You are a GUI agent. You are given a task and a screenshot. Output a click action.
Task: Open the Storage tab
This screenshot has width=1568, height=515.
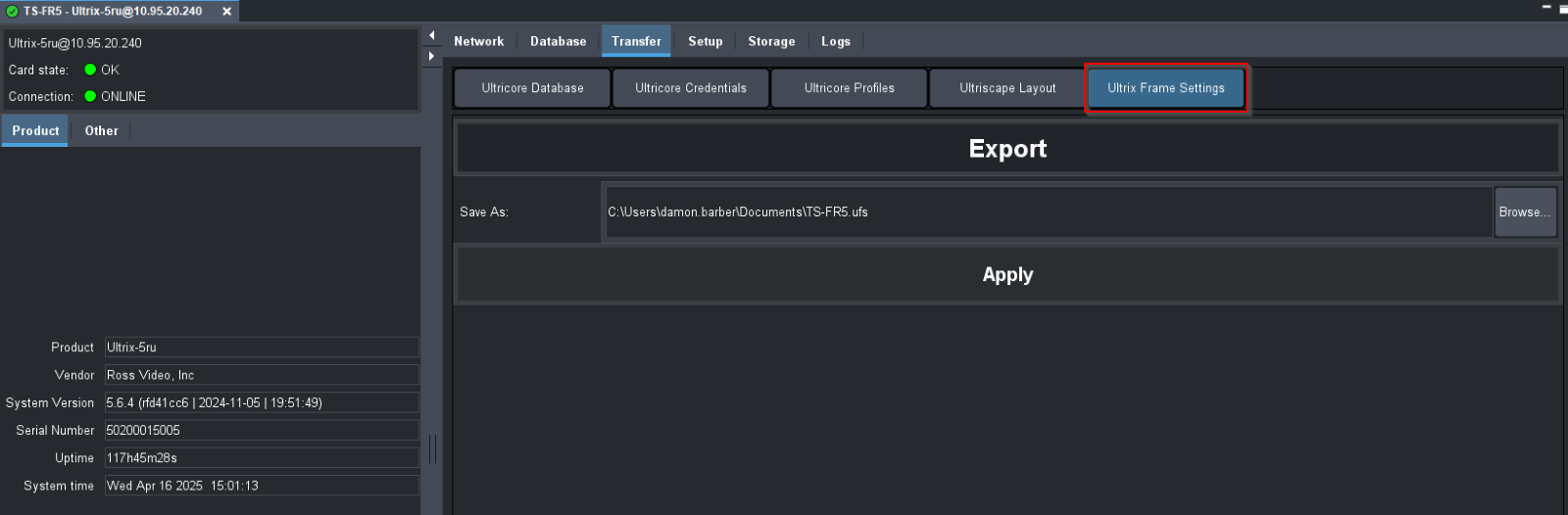pyautogui.click(x=771, y=41)
